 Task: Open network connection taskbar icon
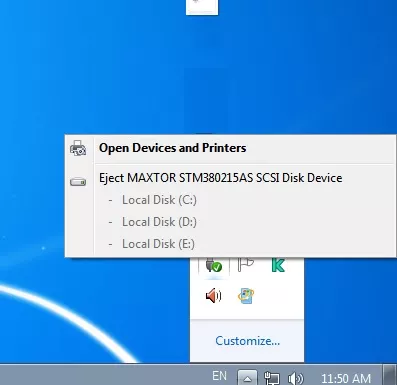pyautogui.click(x=272, y=378)
